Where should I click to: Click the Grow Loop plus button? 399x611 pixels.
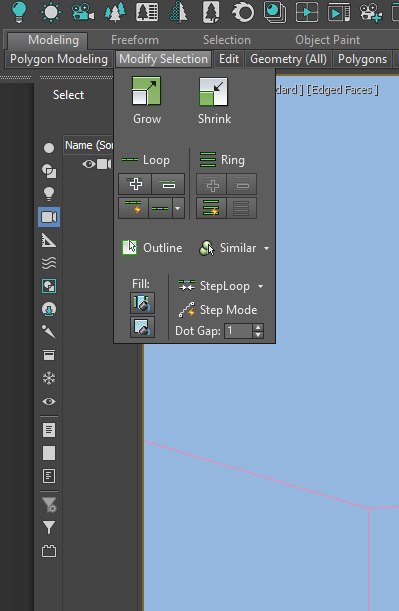point(135,184)
